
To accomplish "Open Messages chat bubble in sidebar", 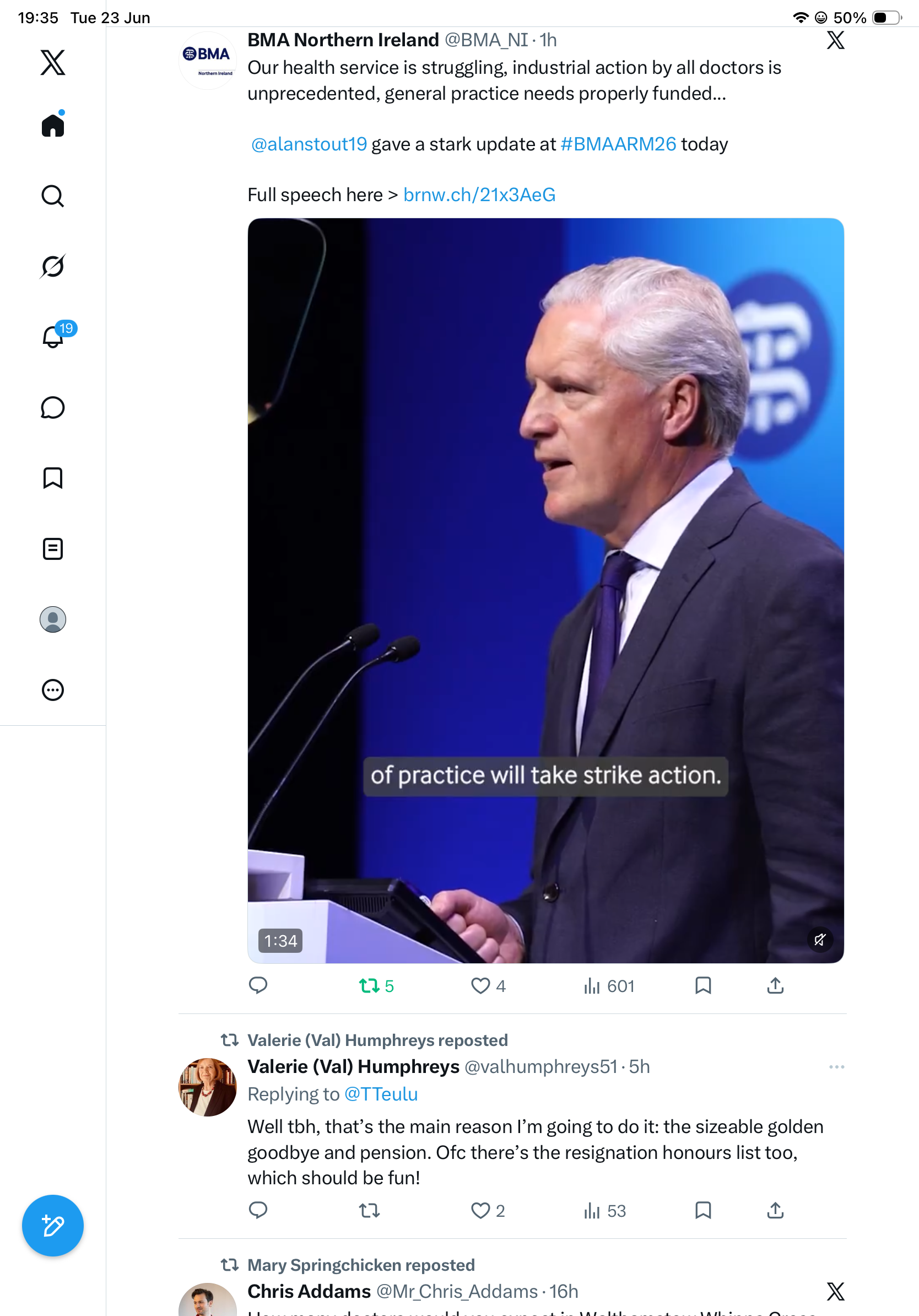I will coord(53,407).
